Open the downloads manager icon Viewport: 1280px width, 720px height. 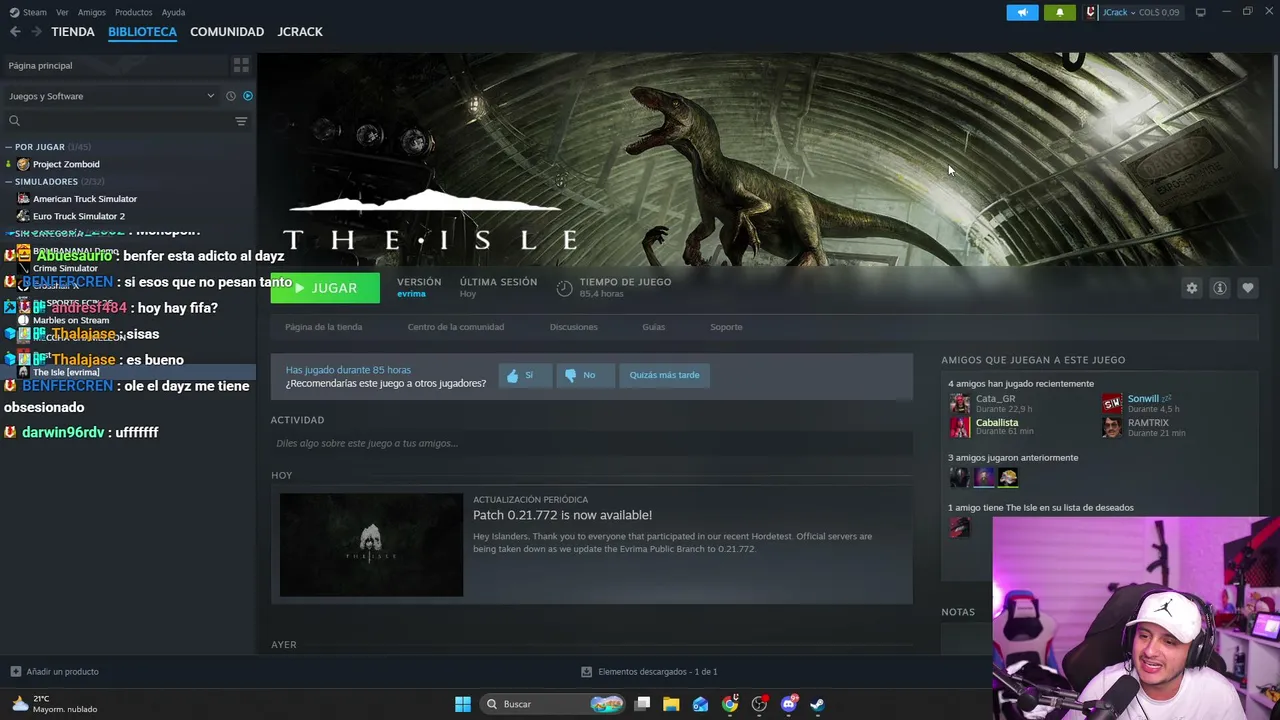(586, 672)
